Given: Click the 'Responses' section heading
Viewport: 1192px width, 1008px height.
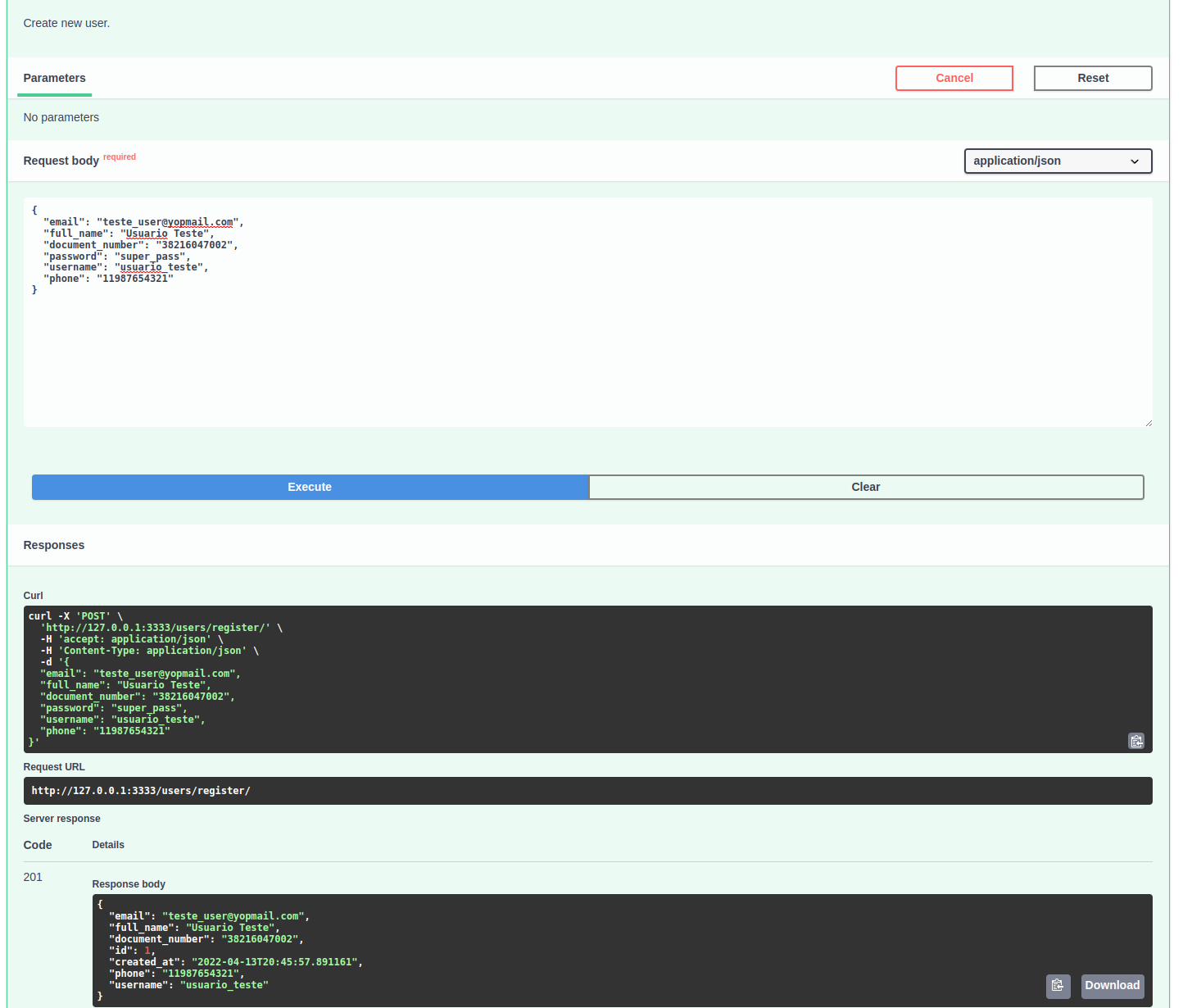Looking at the screenshot, I should click(54, 545).
